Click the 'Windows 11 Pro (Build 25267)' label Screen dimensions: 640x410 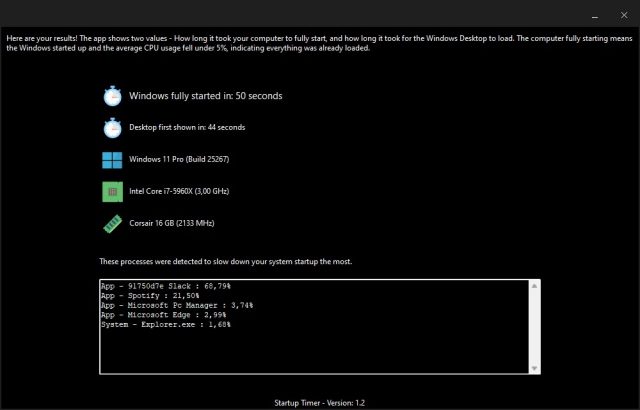coord(179,159)
